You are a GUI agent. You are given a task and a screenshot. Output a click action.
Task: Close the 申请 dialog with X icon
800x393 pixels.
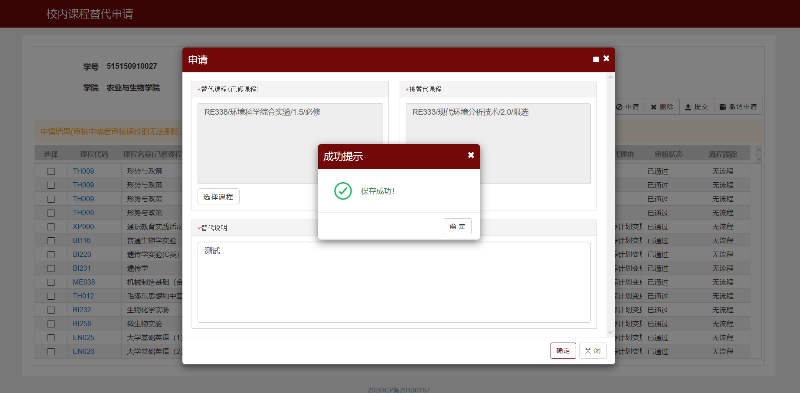click(606, 59)
